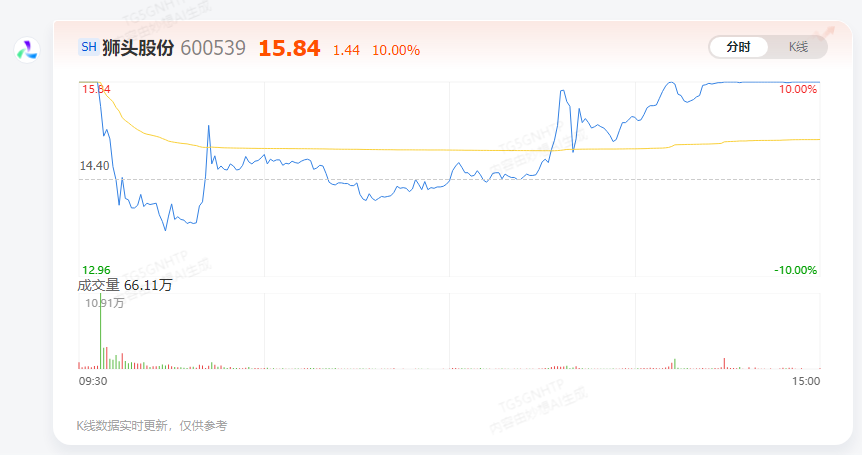
Task: Click the current price 15.84
Action: (289, 48)
